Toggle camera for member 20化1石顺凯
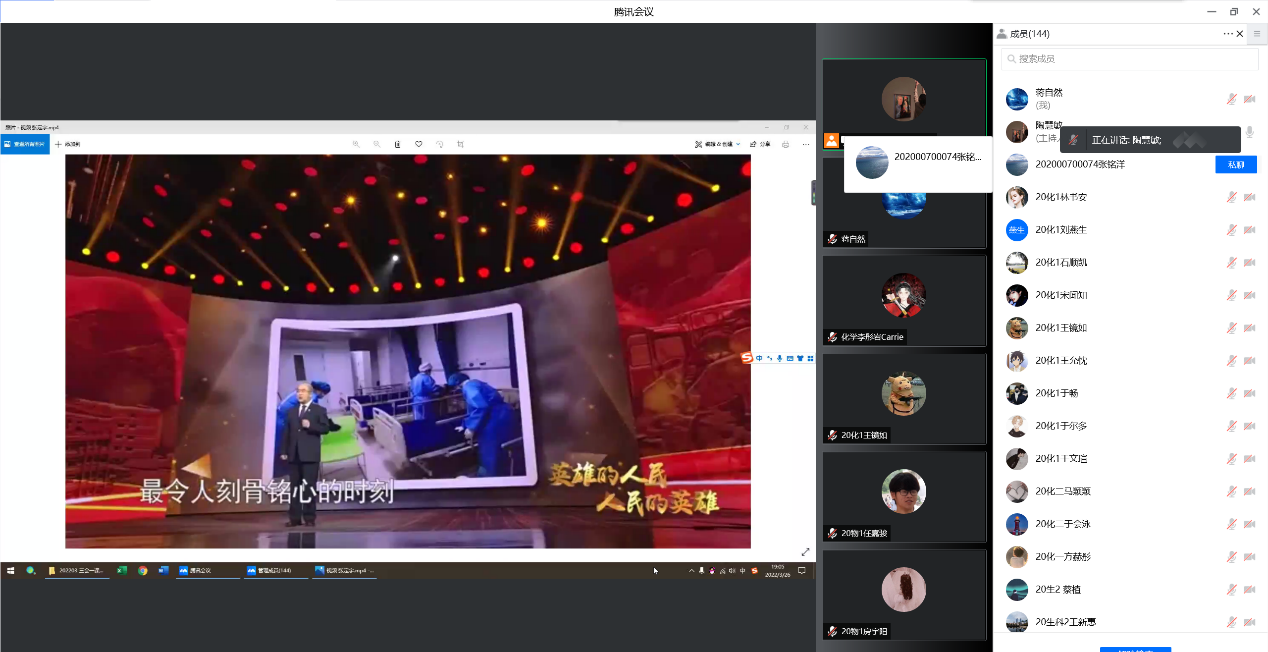 [1249, 262]
